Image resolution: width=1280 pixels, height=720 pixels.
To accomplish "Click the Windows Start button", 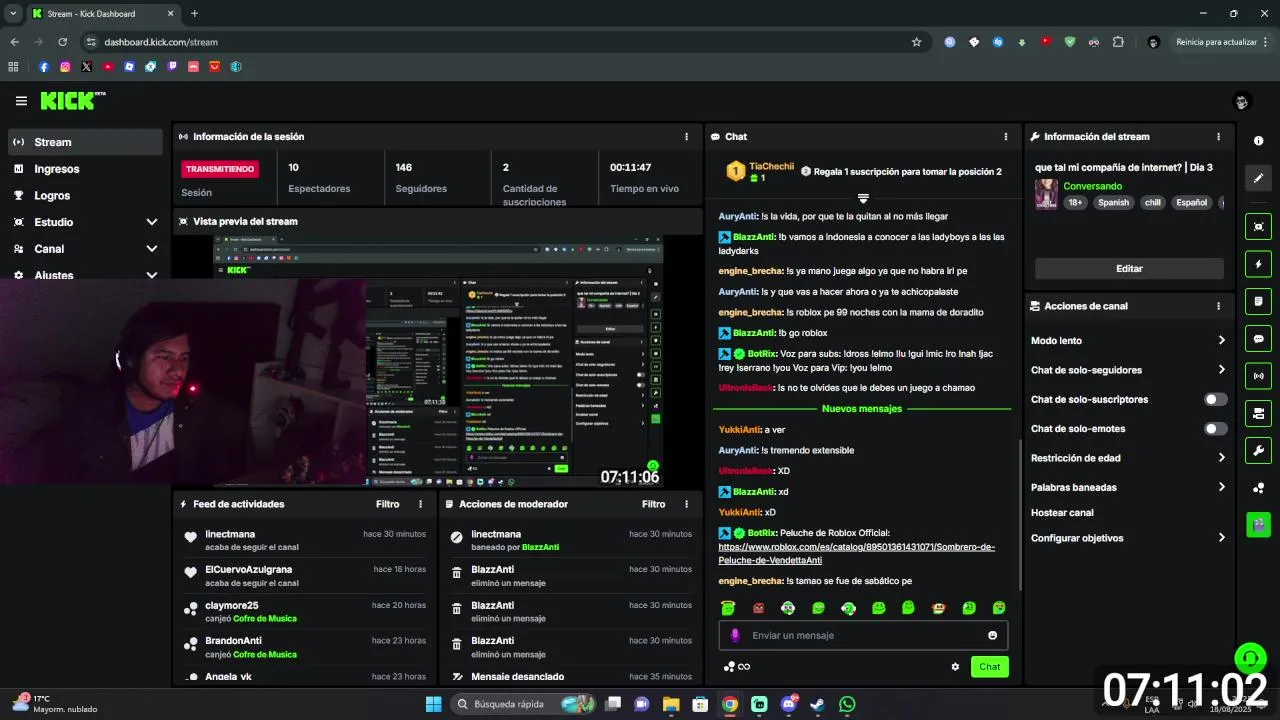I will 433,704.
